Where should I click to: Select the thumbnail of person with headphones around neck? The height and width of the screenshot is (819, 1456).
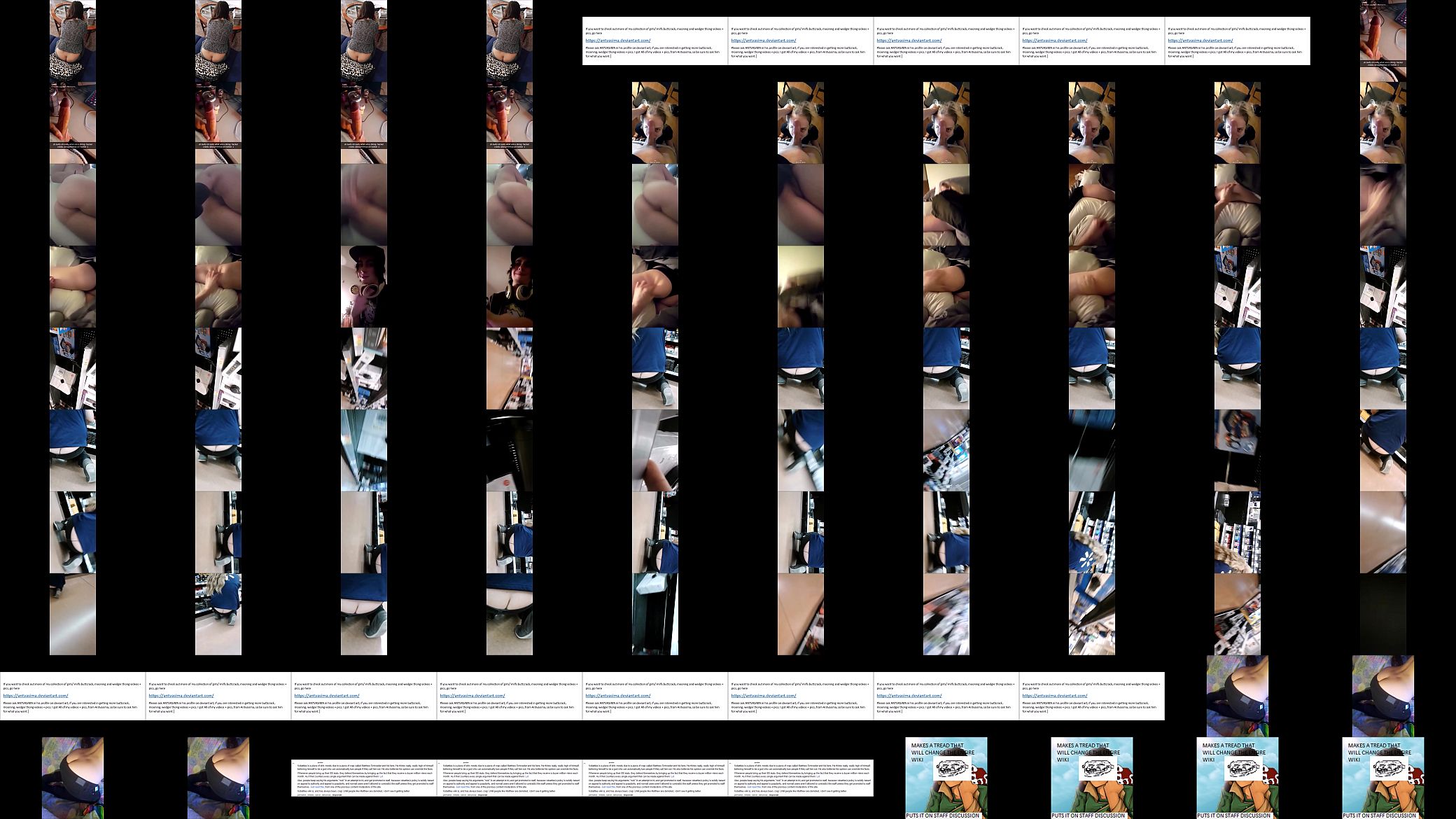510,286
